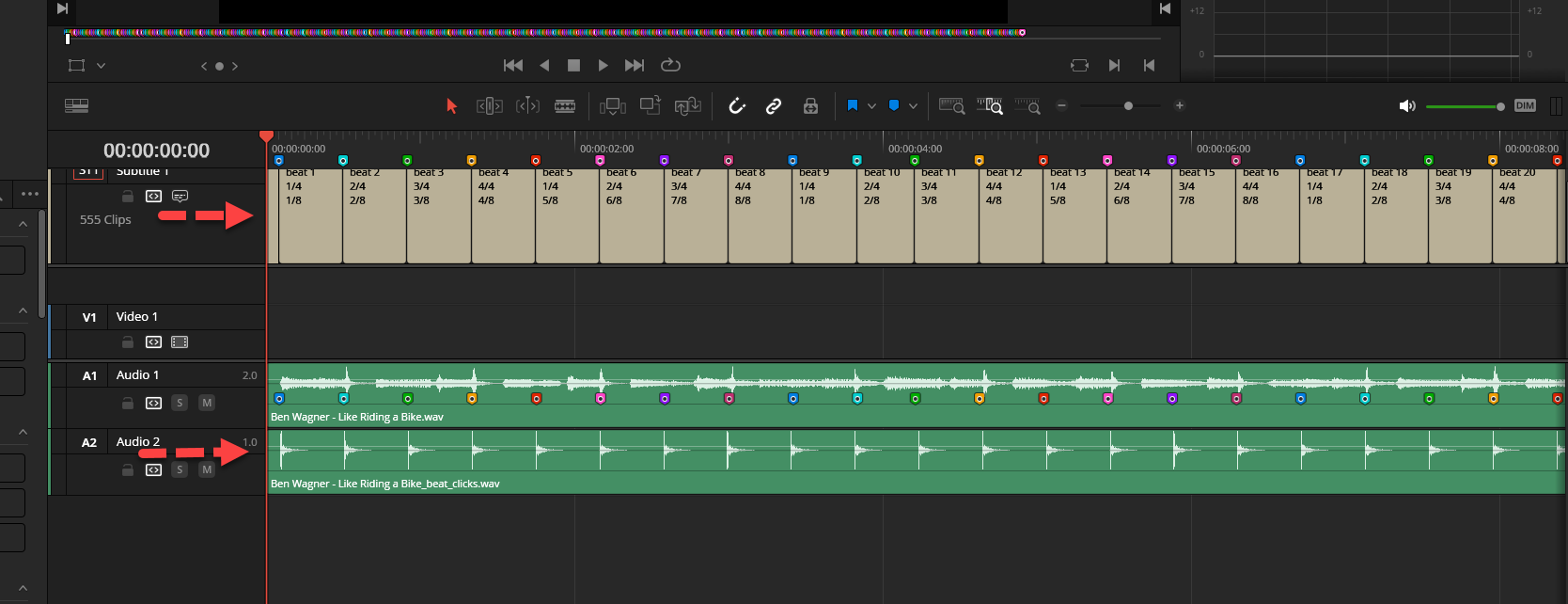Viewport: 1568px width, 604px height.
Task: Jump to next edit point in viewer
Action: 1114,65
